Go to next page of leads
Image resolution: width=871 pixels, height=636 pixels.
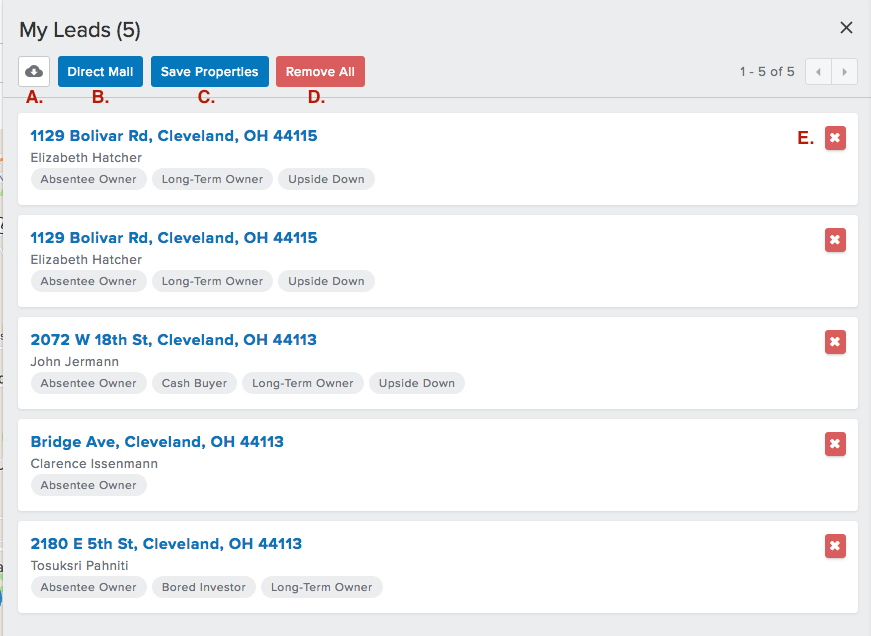844,72
